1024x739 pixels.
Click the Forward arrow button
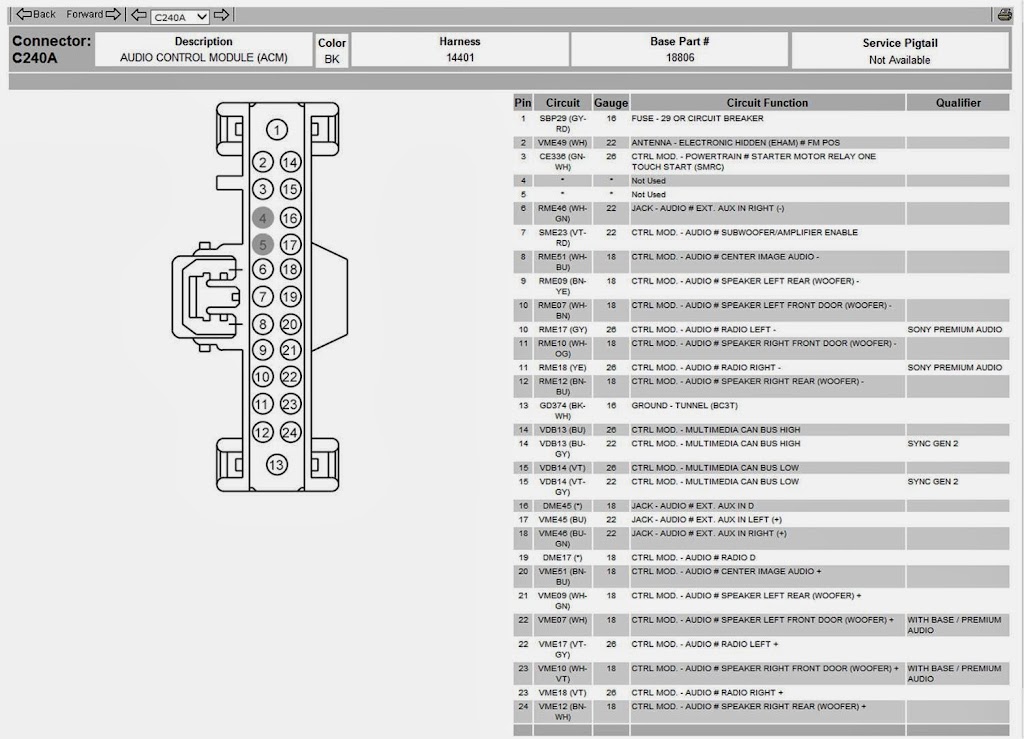coord(93,14)
